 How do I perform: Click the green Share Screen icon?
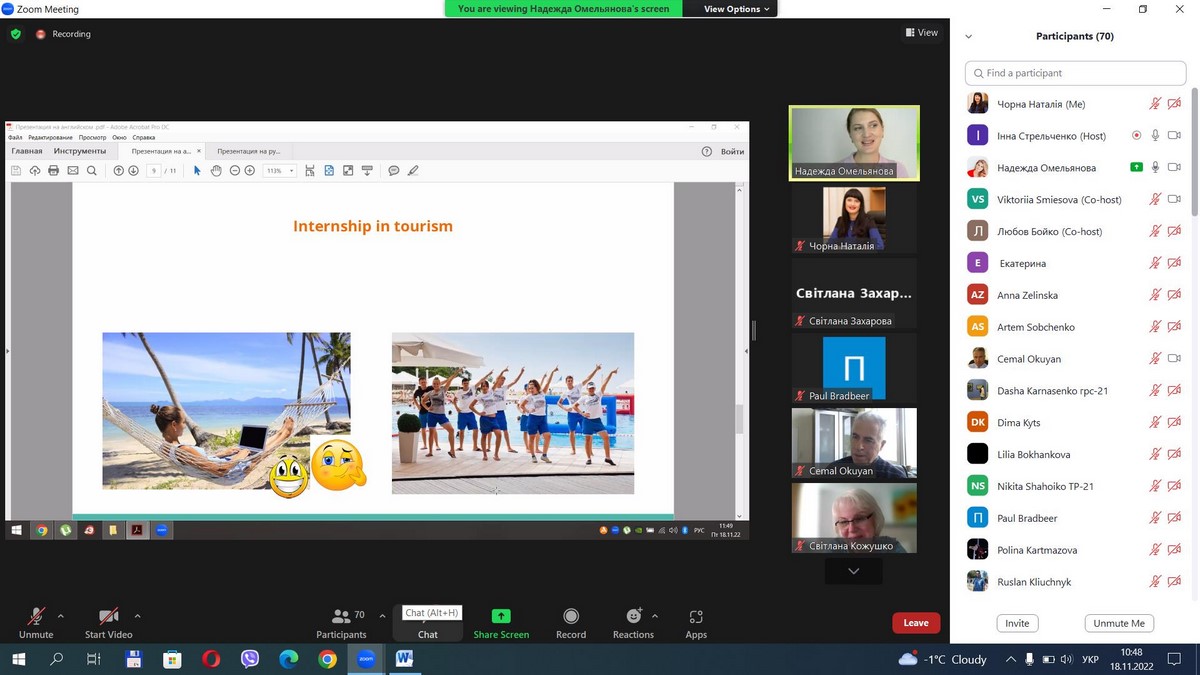click(x=501, y=617)
